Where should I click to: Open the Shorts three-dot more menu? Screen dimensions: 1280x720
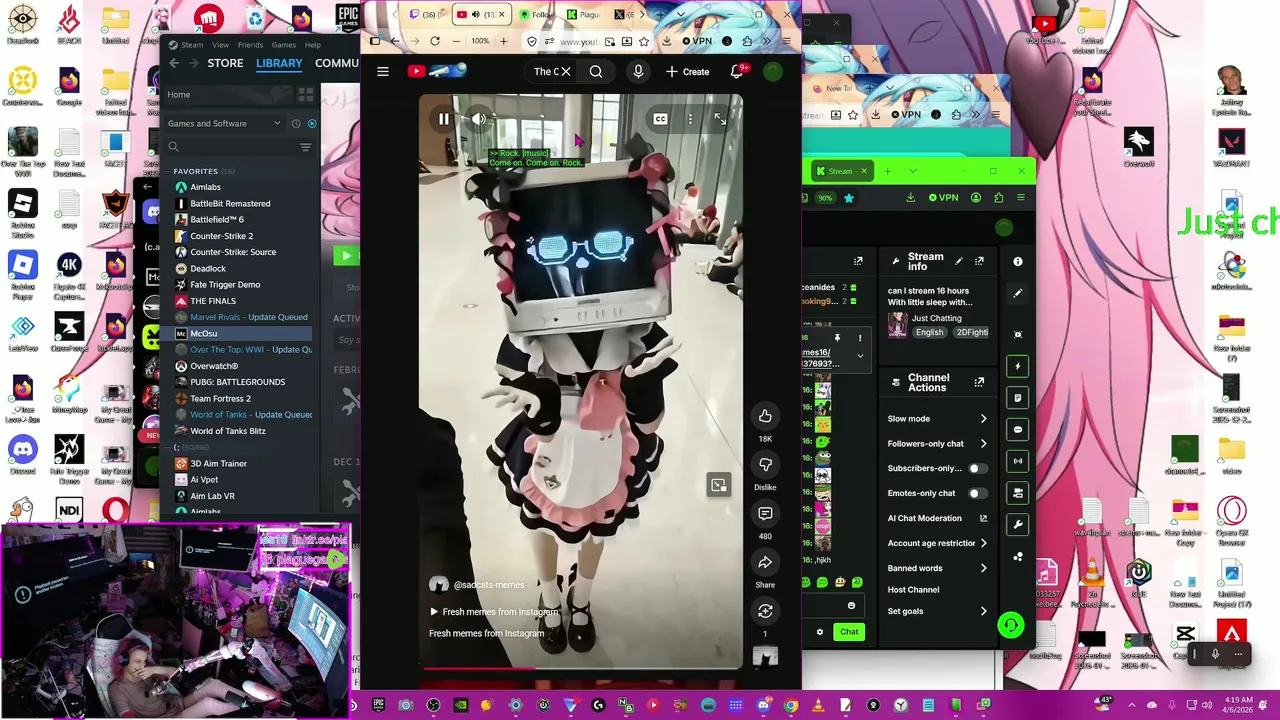690,119
